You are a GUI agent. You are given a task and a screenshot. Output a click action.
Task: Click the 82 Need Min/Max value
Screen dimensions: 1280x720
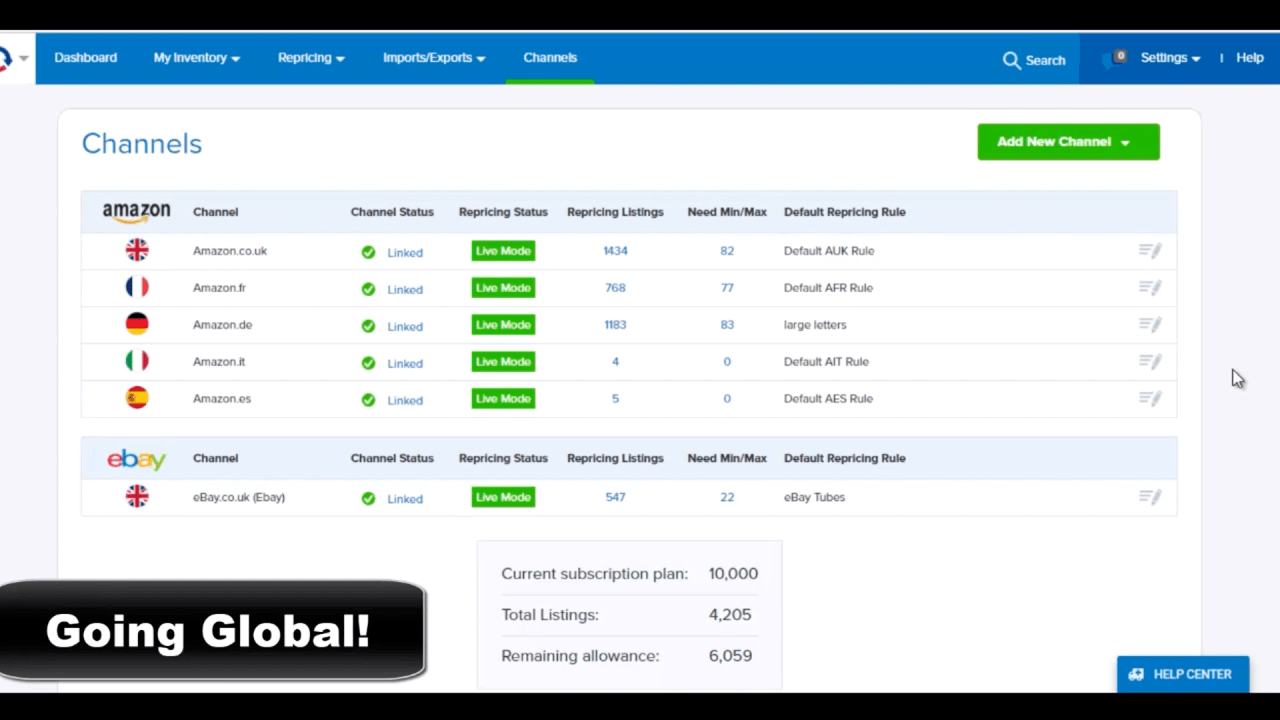point(727,251)
